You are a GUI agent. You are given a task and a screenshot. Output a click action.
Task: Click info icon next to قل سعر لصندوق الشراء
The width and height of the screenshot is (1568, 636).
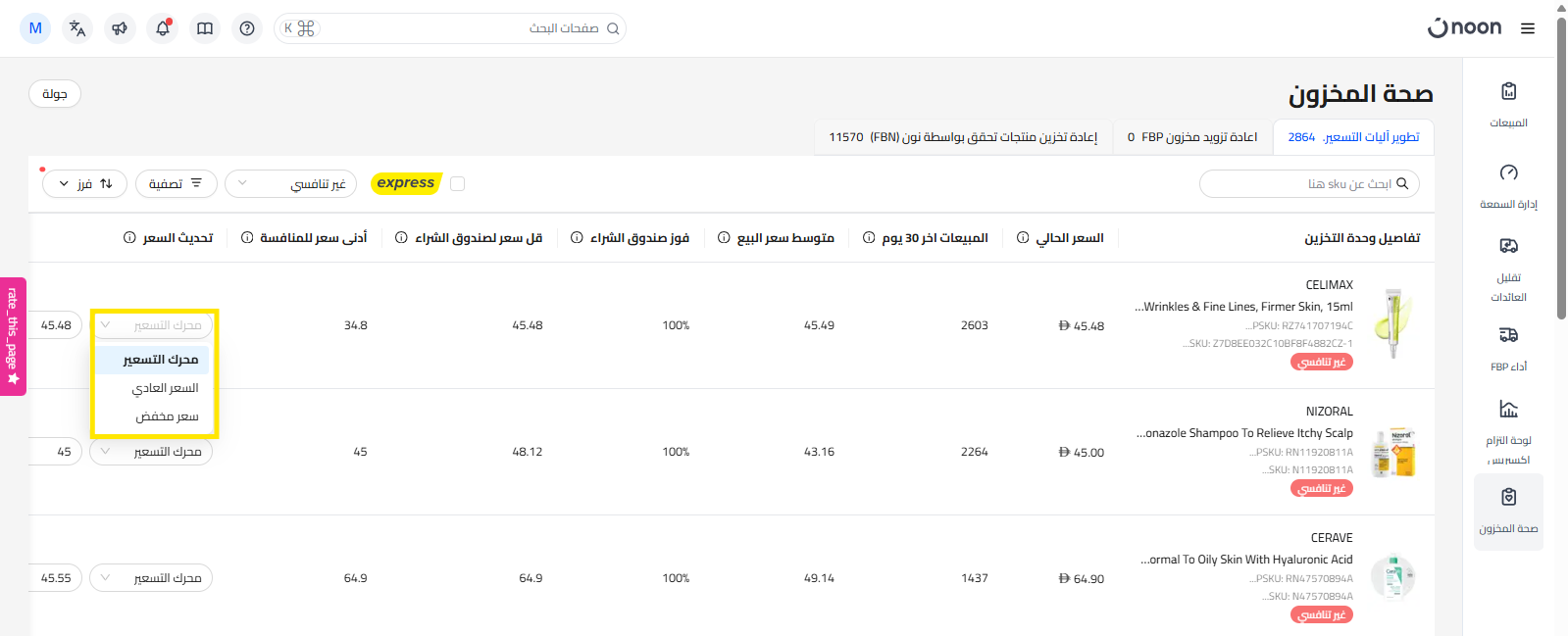point(401,238)
